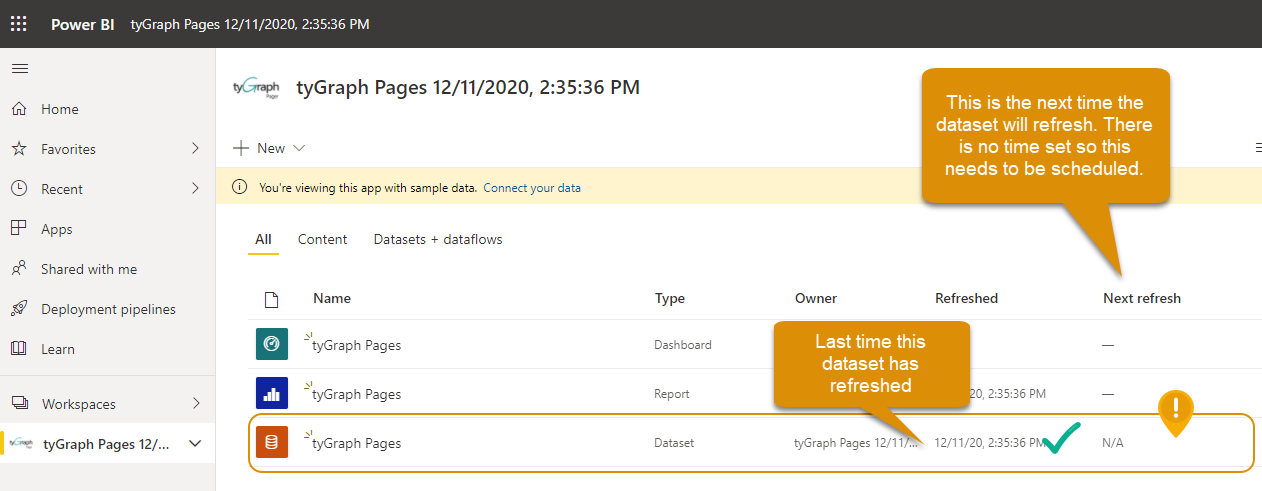Click the Learn book icon
Screen dimensions: 1262x491
click(19, 349)
